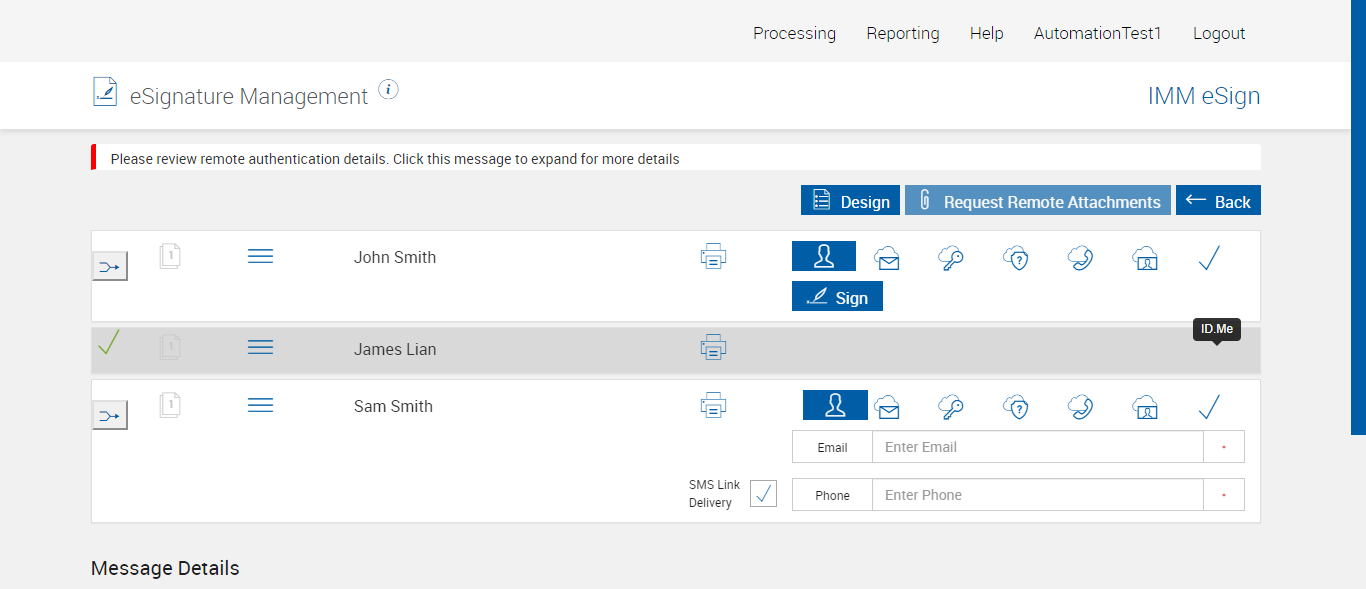This screenshot has height=589, width=1366.
Task: Expand the remote authentication details message
Action: [395, 159]
